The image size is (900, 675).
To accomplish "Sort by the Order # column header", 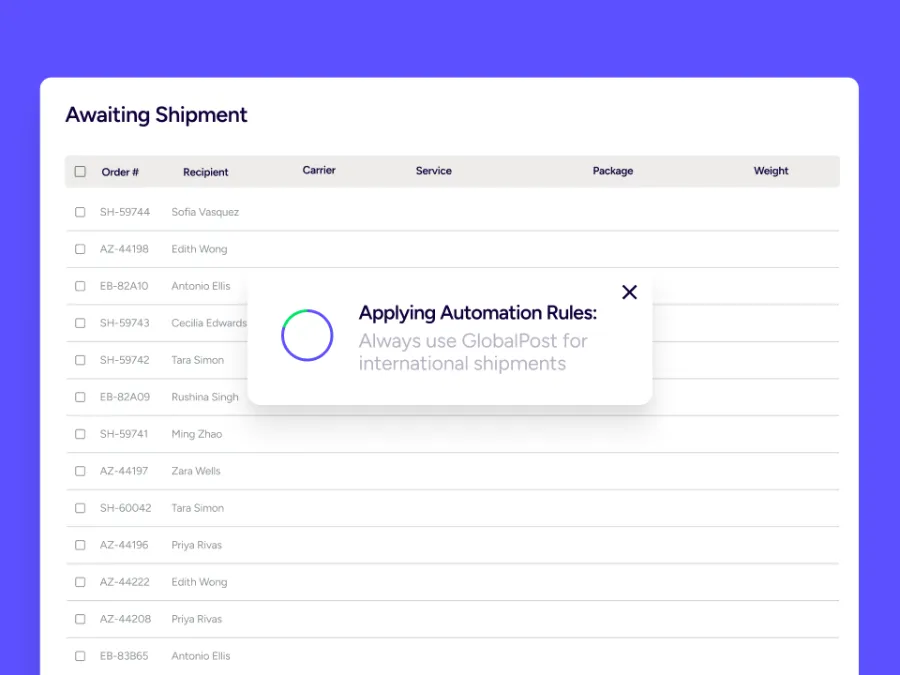I will pos(120,172).
